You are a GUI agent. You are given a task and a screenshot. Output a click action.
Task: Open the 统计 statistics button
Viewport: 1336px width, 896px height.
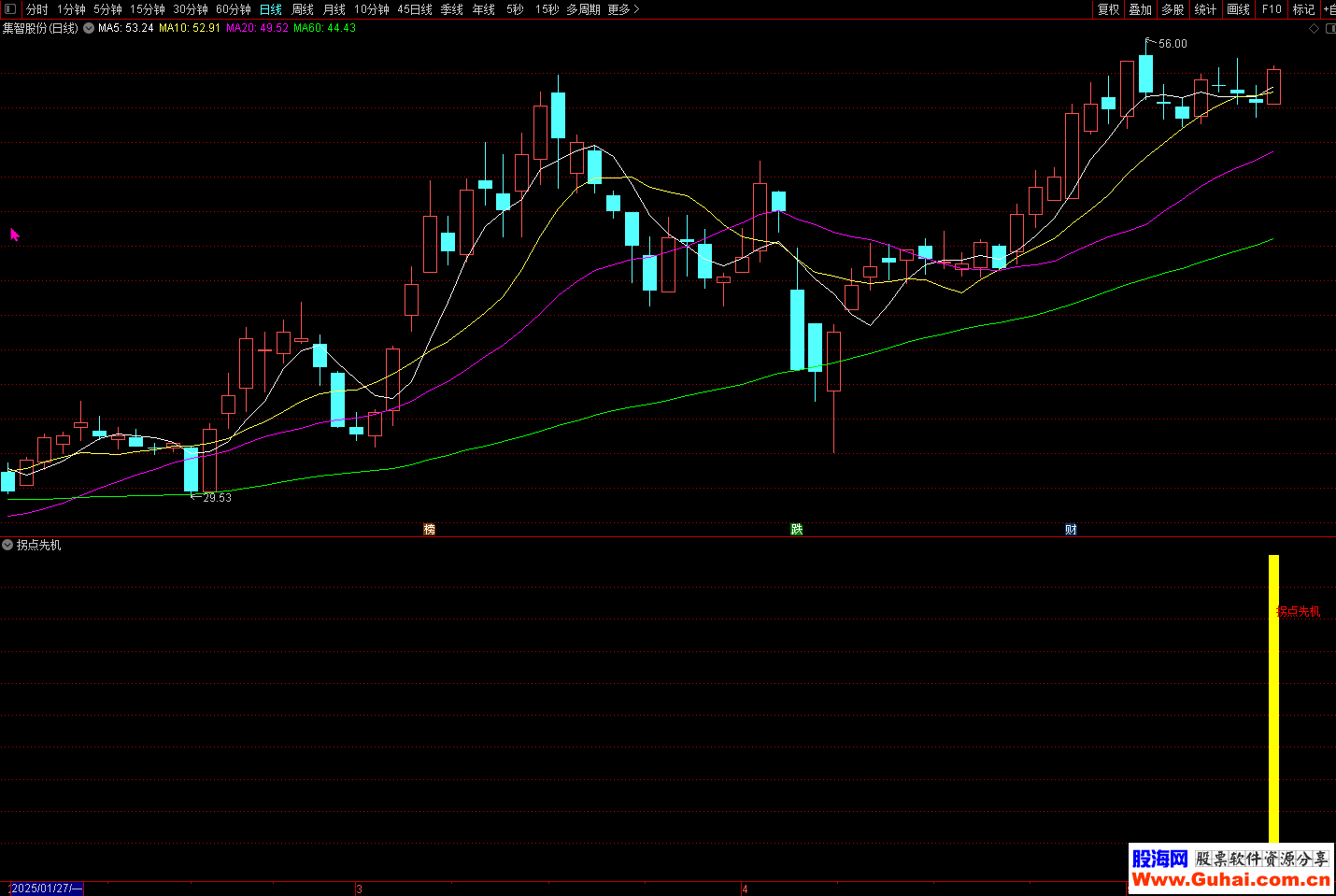pyautogui.click(x=1205, y=9)
